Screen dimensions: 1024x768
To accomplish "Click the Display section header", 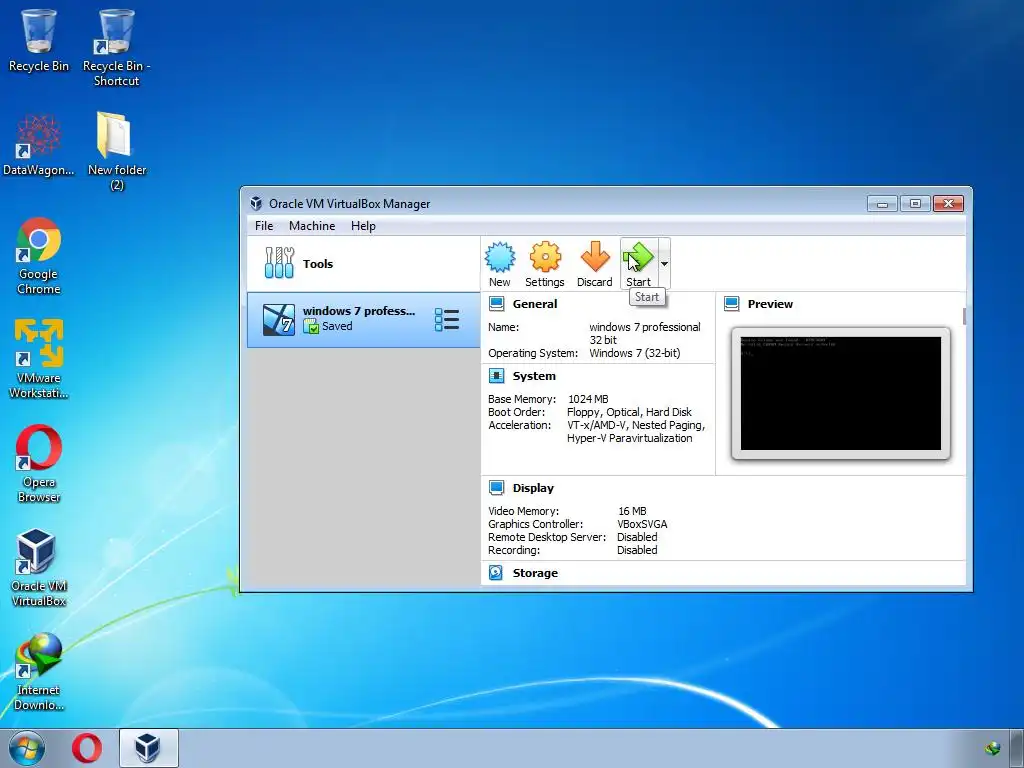I will (533, 488).
